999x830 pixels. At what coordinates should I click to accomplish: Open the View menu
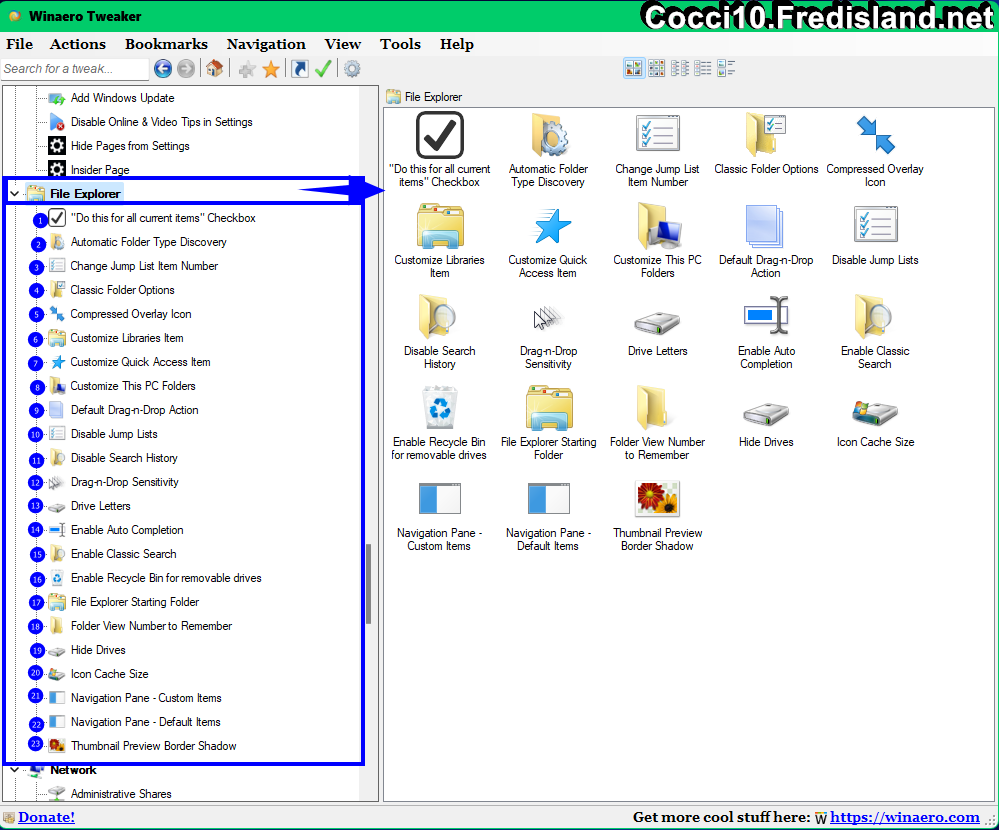pos(343,44)
